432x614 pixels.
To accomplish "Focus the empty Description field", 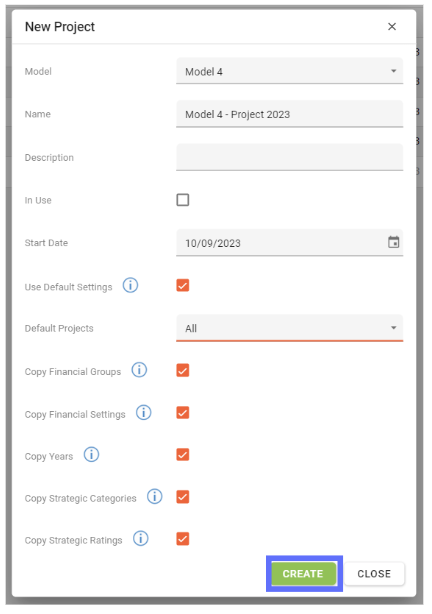I will [289, 157].
